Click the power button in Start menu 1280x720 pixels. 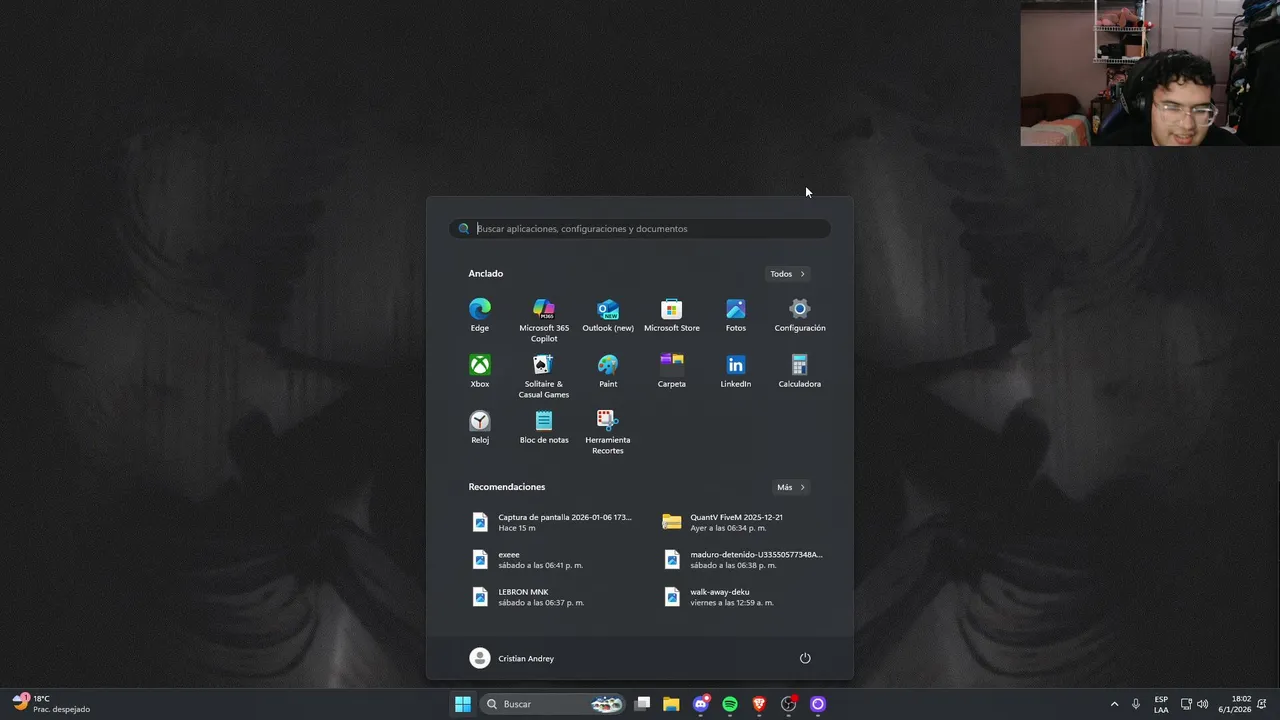click(805, 658)
